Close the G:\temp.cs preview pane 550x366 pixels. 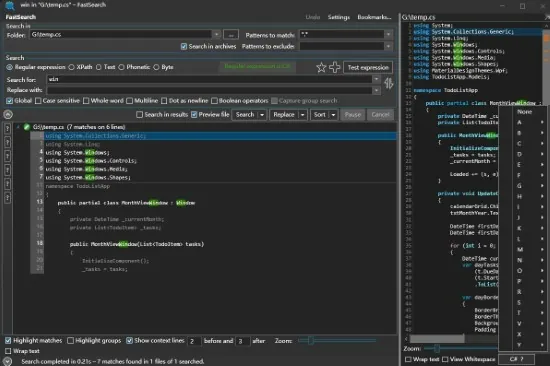coord(546,17)
